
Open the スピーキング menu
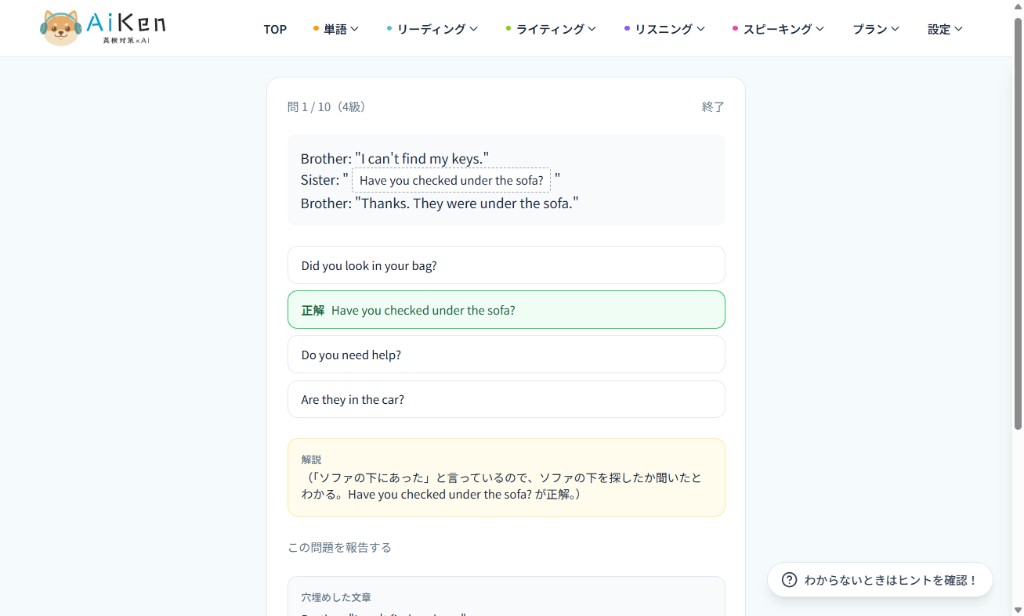tap(778, 29)
